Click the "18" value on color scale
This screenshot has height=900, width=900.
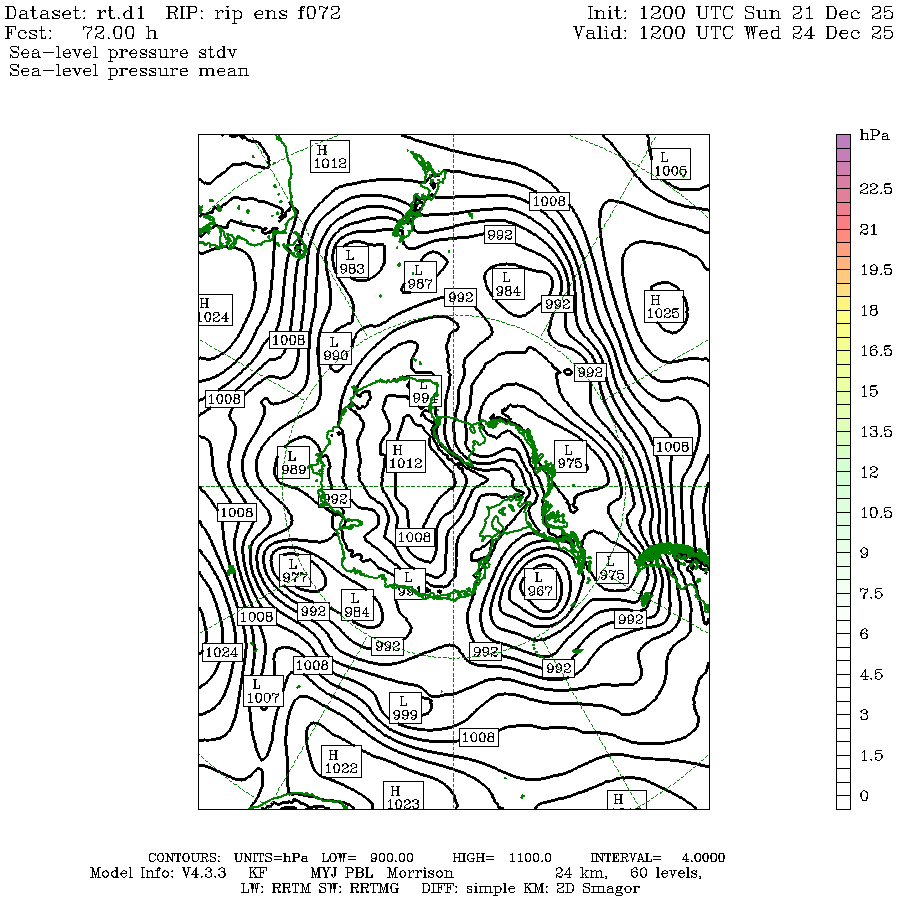[869, 311]
